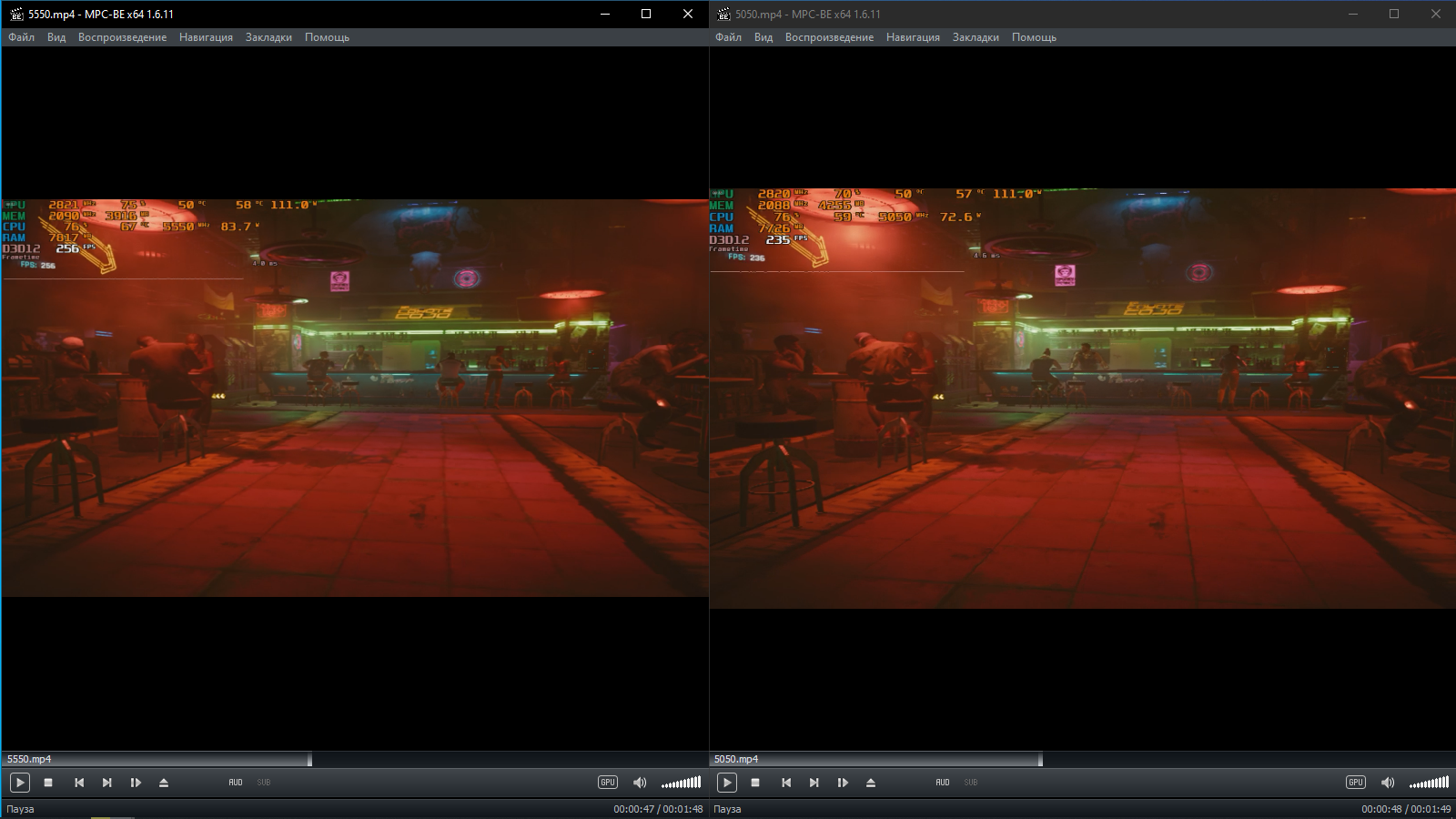The width and height of the screenshot is (1456, 819).
Task: Maximize the 5050.mp4 player window
Action: (x=1394, y=14)
